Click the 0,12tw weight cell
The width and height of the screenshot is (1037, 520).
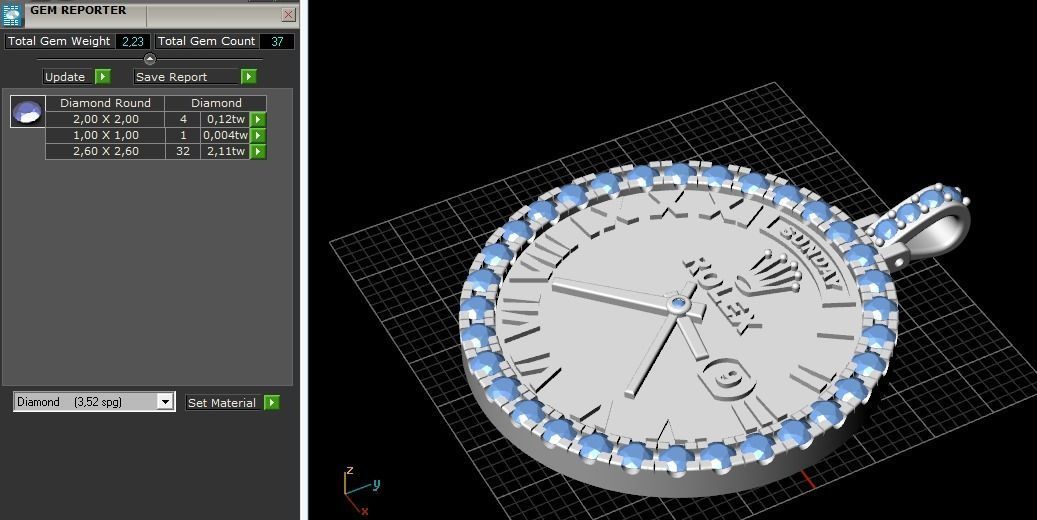(x=226, y=119)
